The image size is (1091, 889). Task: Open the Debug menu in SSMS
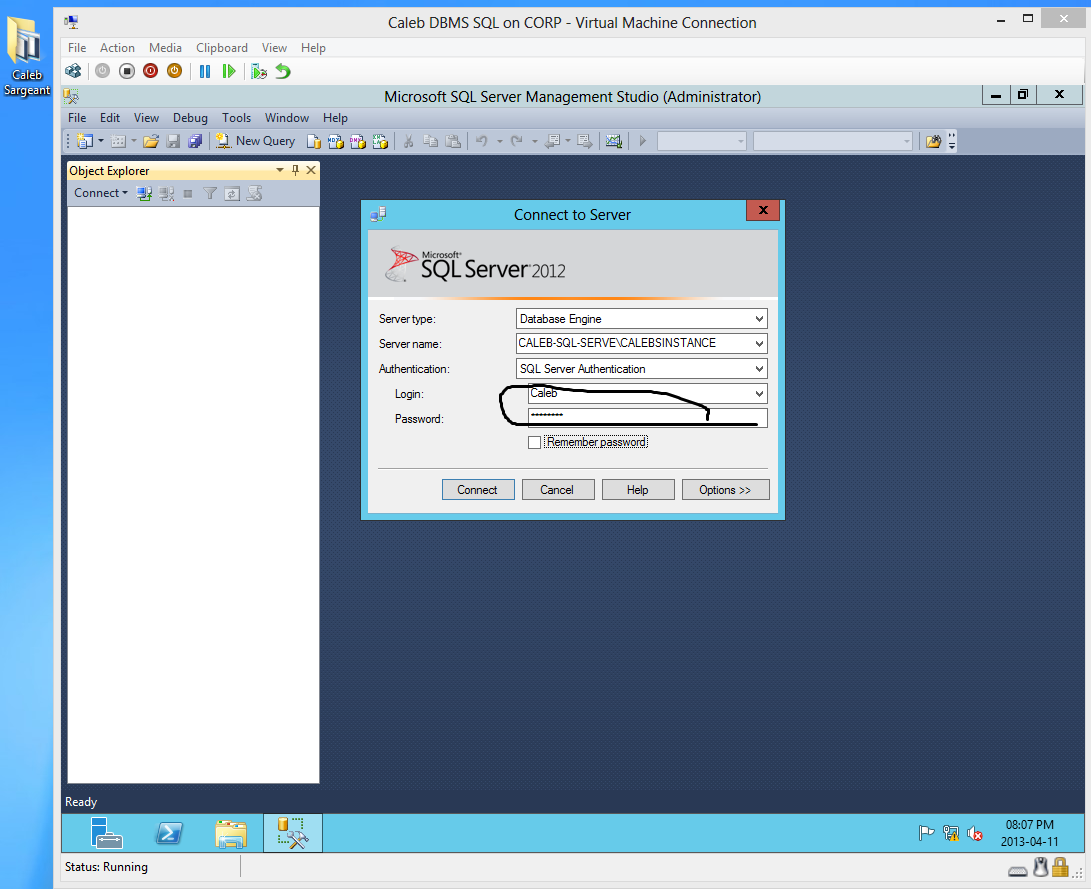pos(190,118)
